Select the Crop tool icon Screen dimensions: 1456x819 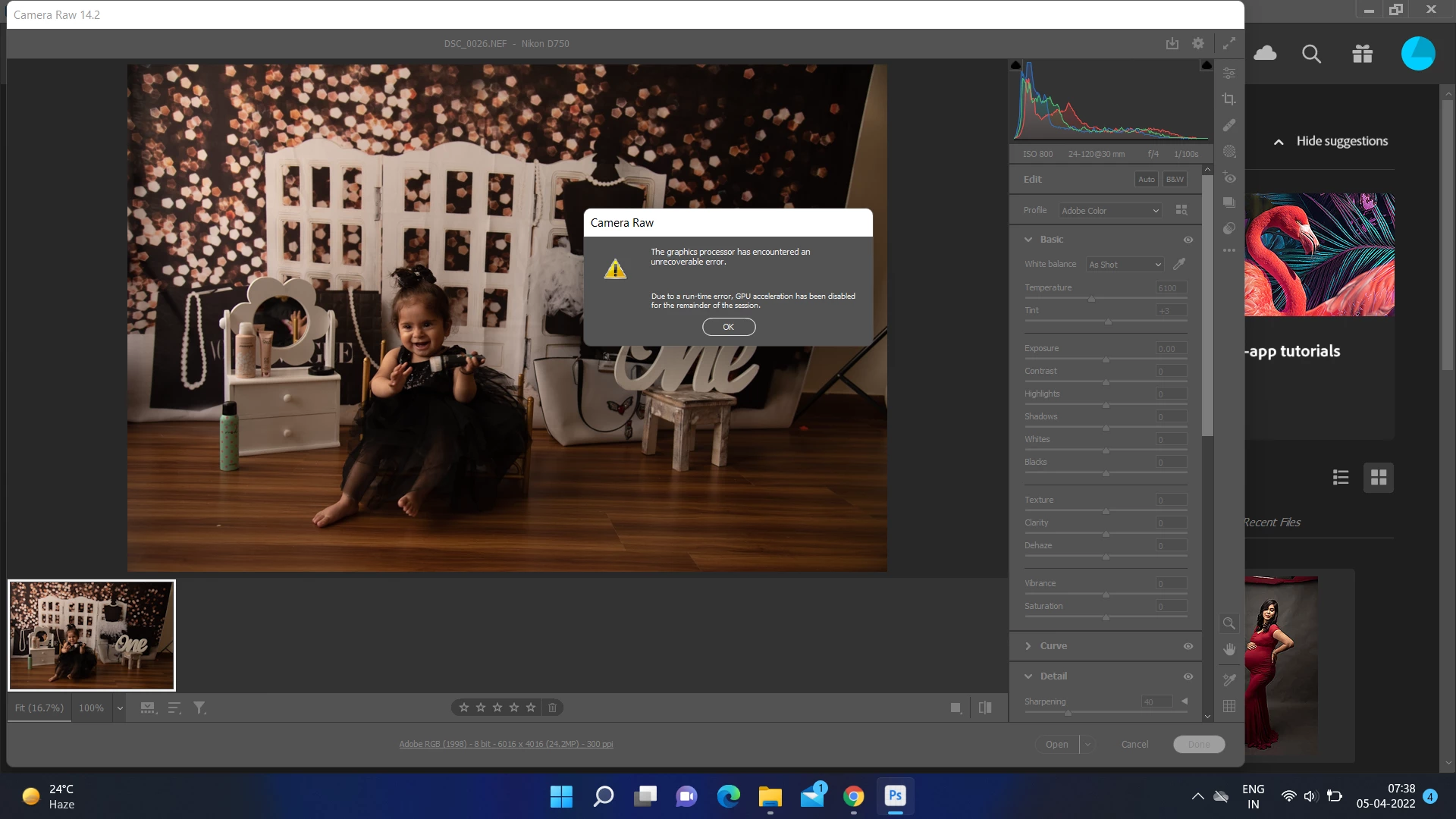pyautogui.click(x=1229, y=99)
